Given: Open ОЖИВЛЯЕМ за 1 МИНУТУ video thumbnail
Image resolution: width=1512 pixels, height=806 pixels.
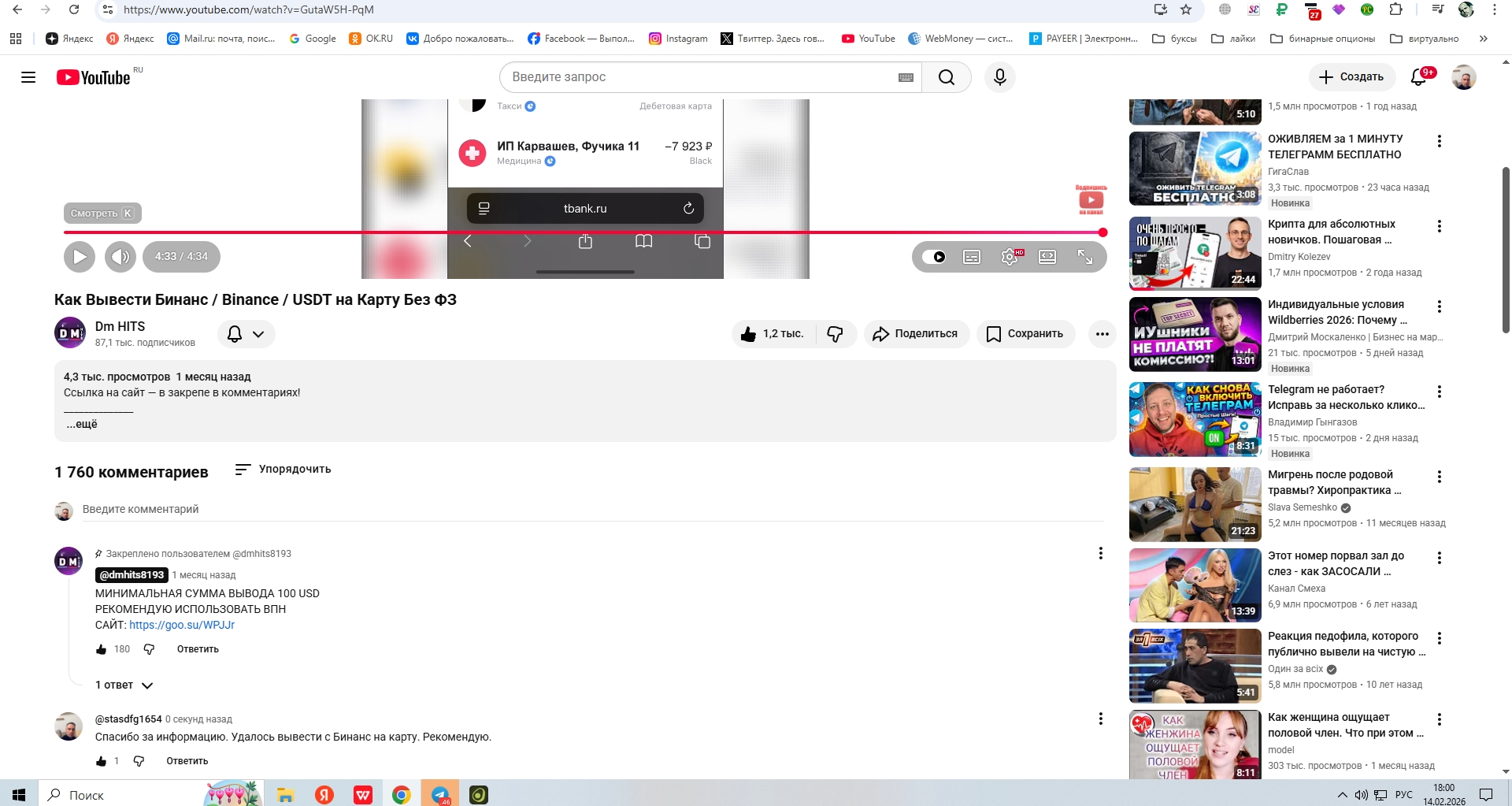Looking at the screenshot, I should pyautogui.click(x=1195, y=169).
